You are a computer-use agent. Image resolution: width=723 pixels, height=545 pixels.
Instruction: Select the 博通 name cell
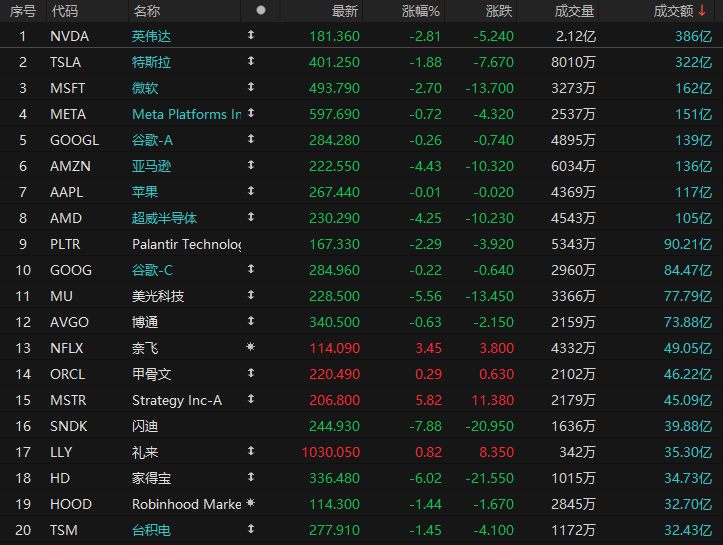pos(145,322)
